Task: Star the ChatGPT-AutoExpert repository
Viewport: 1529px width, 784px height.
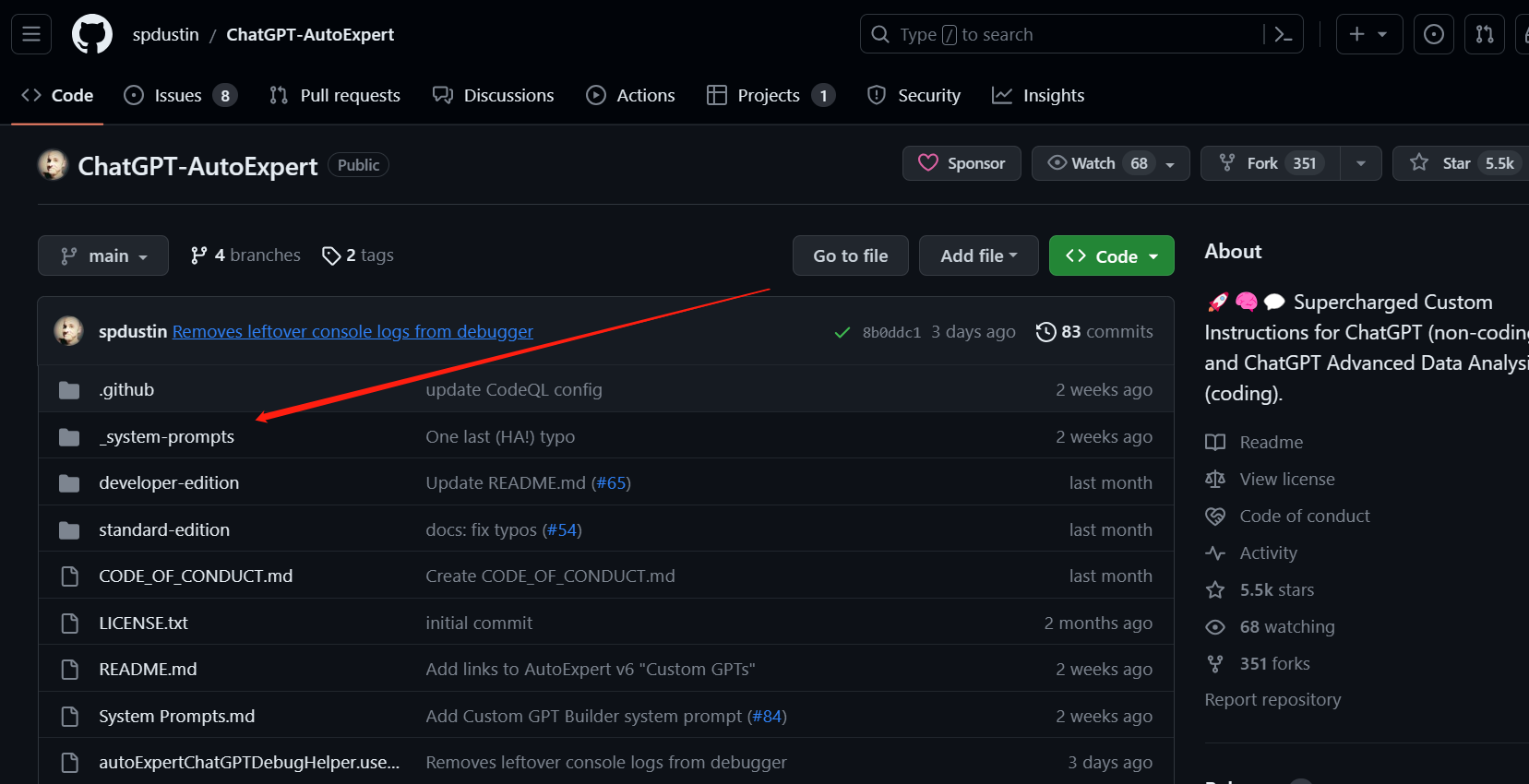Action: point(1461,163)
